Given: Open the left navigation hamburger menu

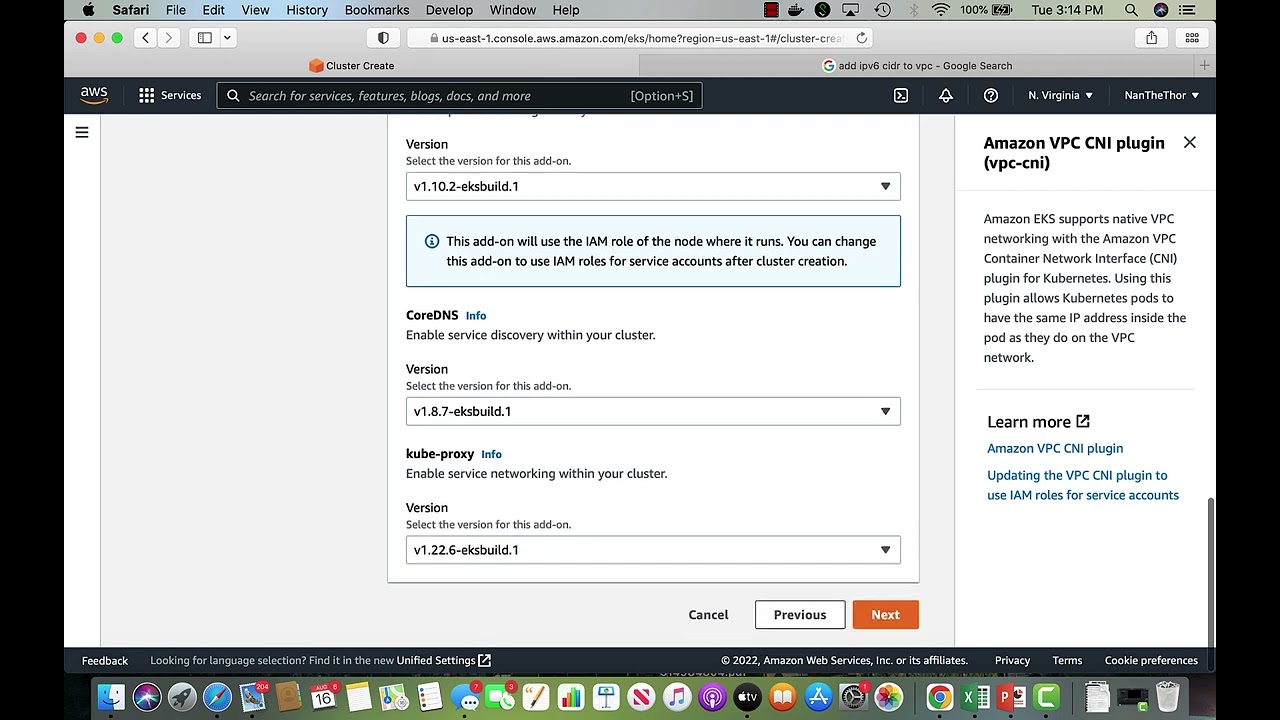Looking at the screenshot, I should 82,132.
